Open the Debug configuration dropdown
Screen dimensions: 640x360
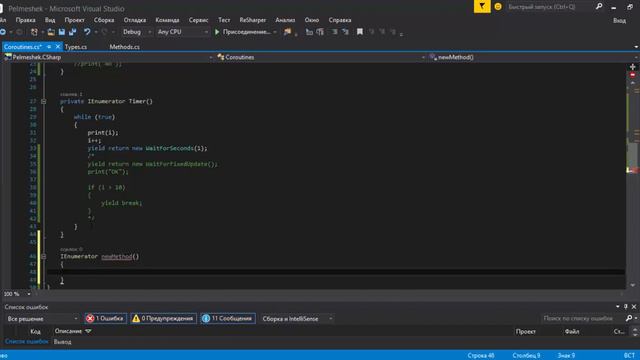click(137, 32)
